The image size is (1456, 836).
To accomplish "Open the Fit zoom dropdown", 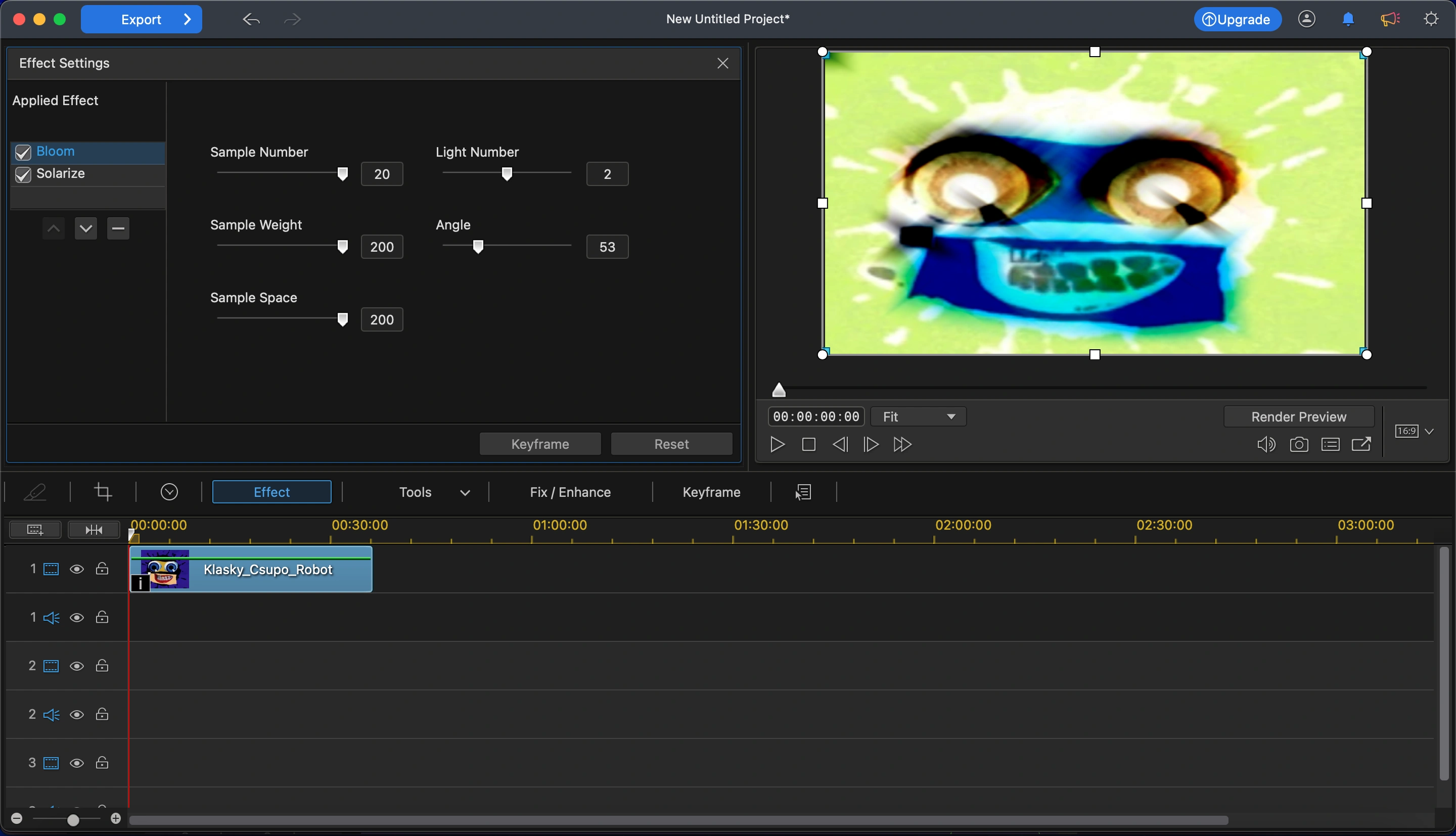I will coord(918,417).
